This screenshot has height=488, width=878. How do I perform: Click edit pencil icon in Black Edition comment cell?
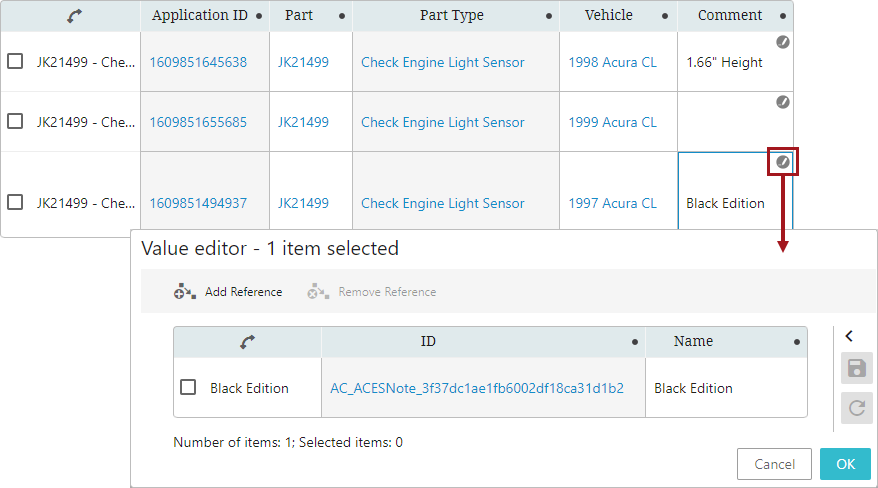coord(783,162)
